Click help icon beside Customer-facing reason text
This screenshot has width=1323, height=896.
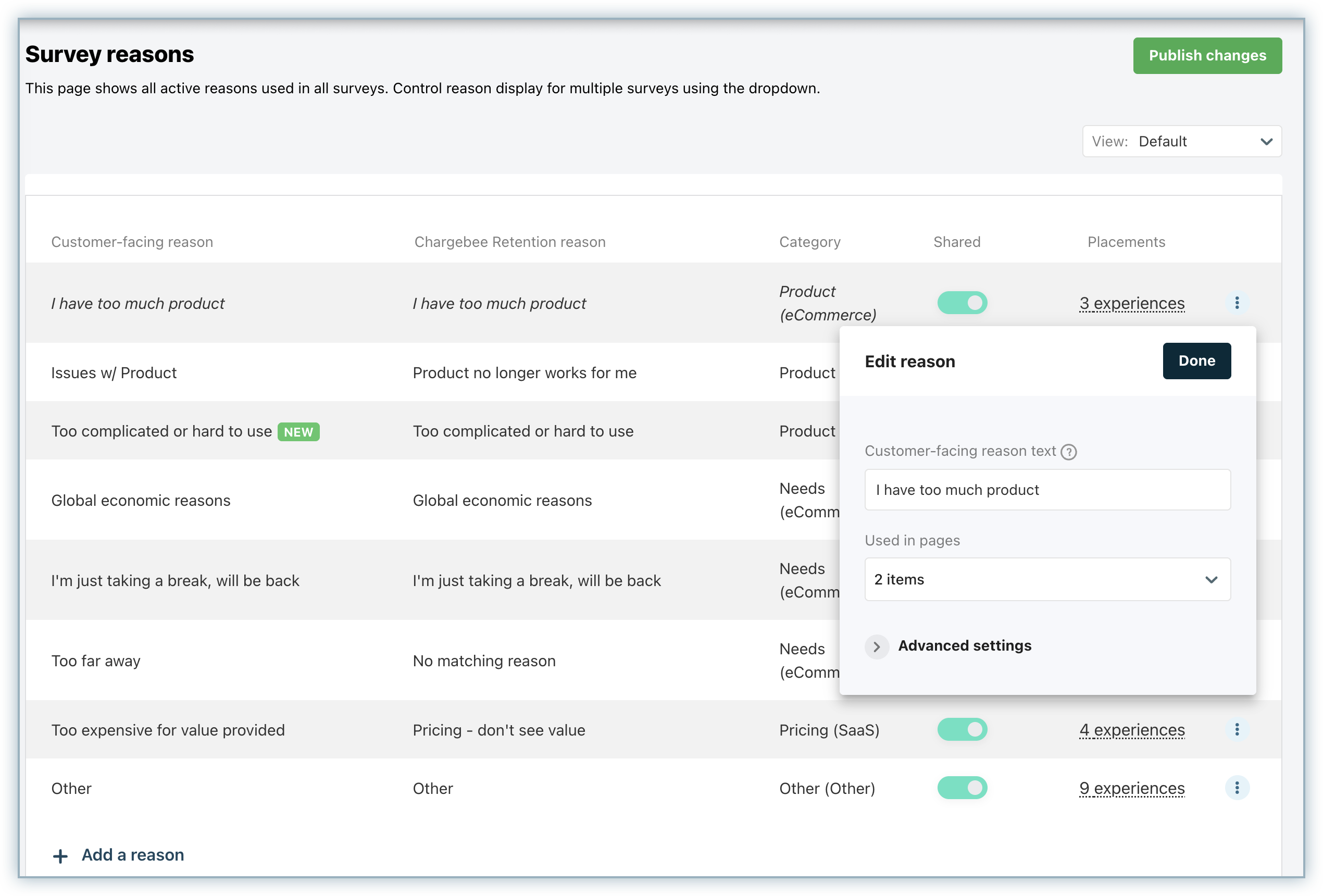tap(1068, 452)
